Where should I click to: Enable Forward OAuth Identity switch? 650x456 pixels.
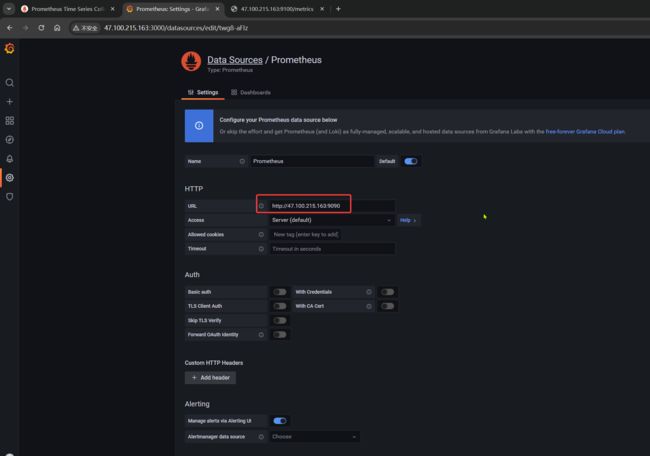pyautogui.click(x=280, y=335)
